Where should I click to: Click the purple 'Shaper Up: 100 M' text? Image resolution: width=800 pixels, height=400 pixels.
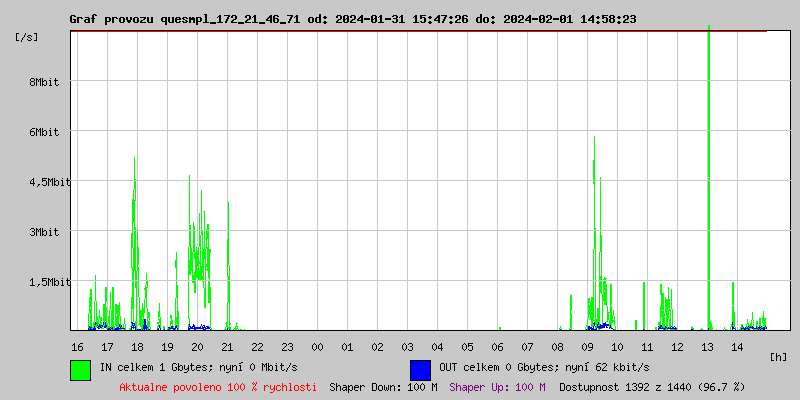pos(497,387)
